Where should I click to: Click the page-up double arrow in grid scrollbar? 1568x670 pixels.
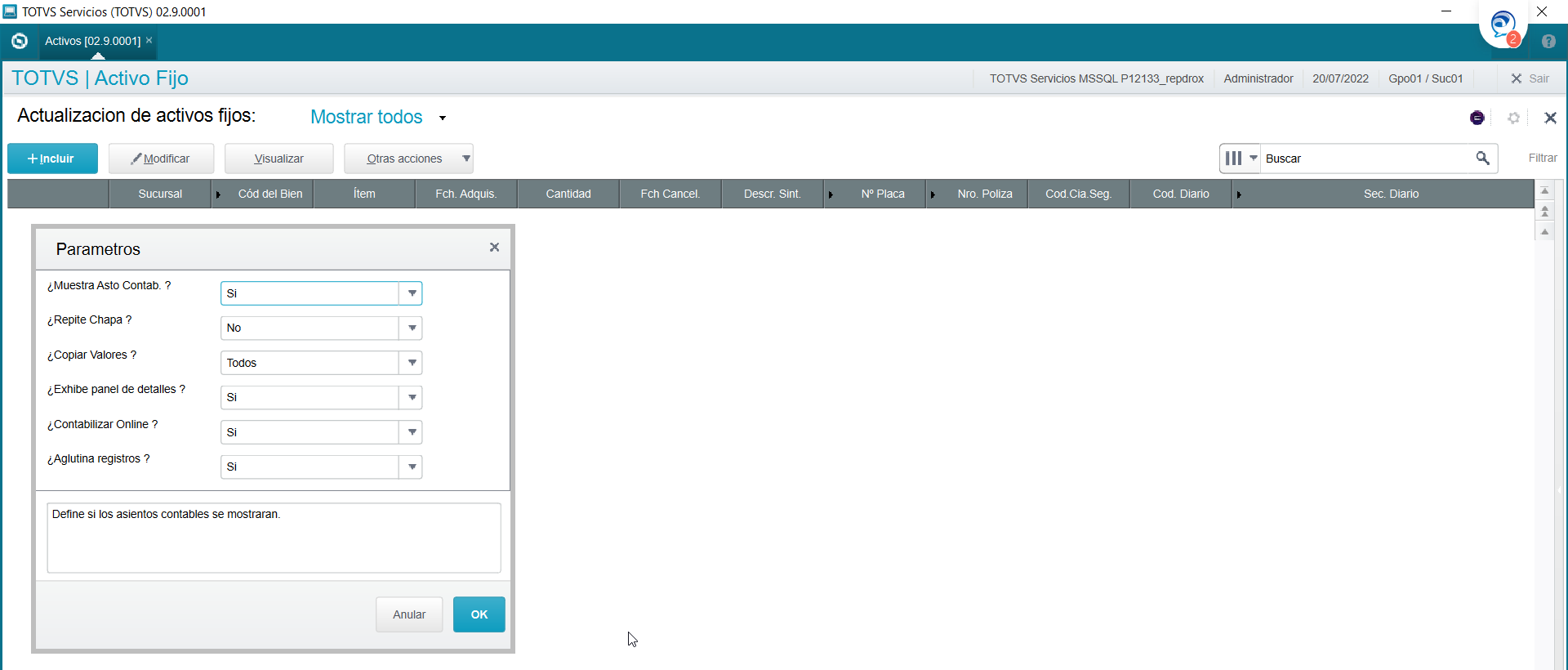1544,212
